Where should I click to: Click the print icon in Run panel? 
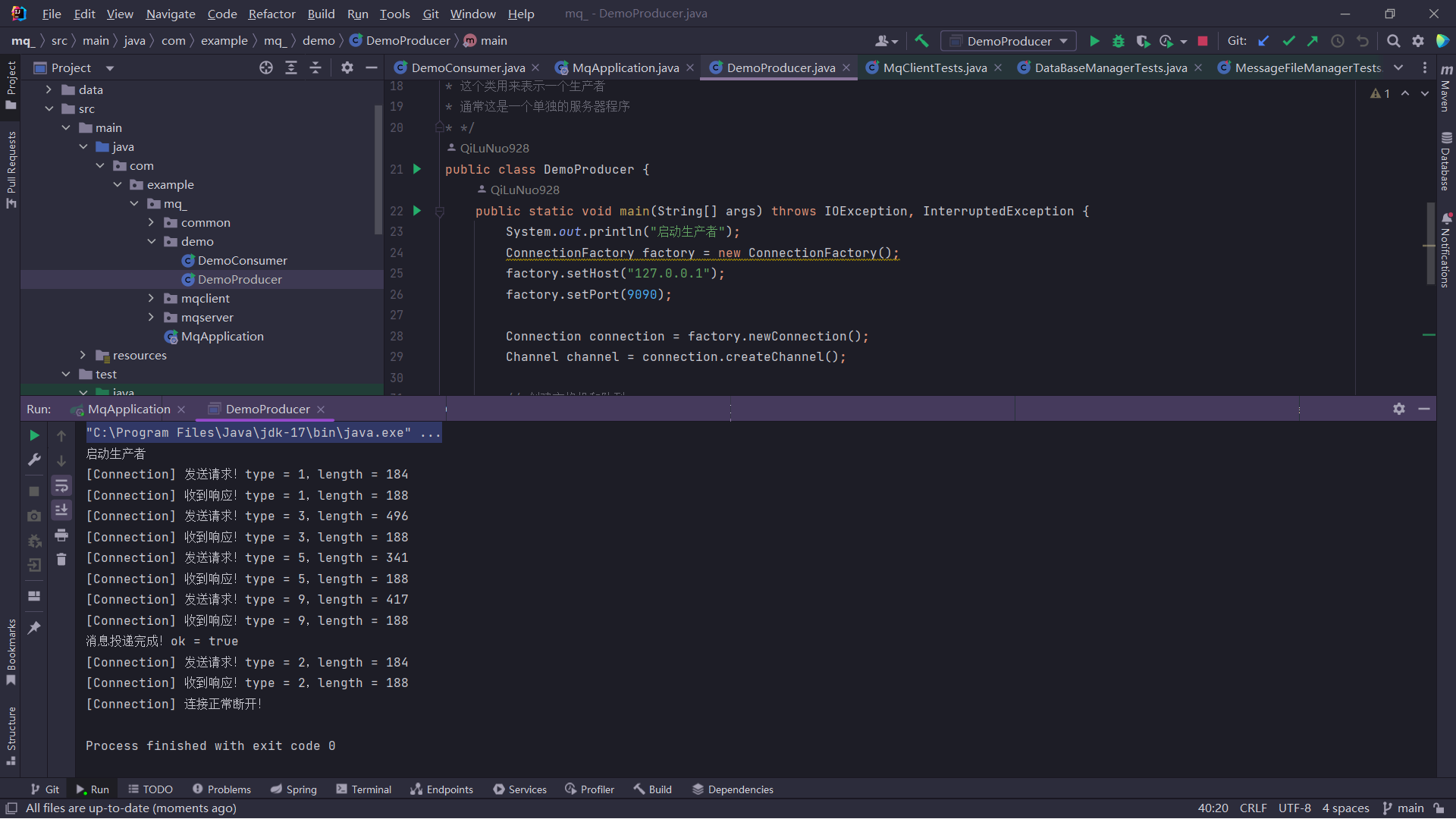coord(61,535)
